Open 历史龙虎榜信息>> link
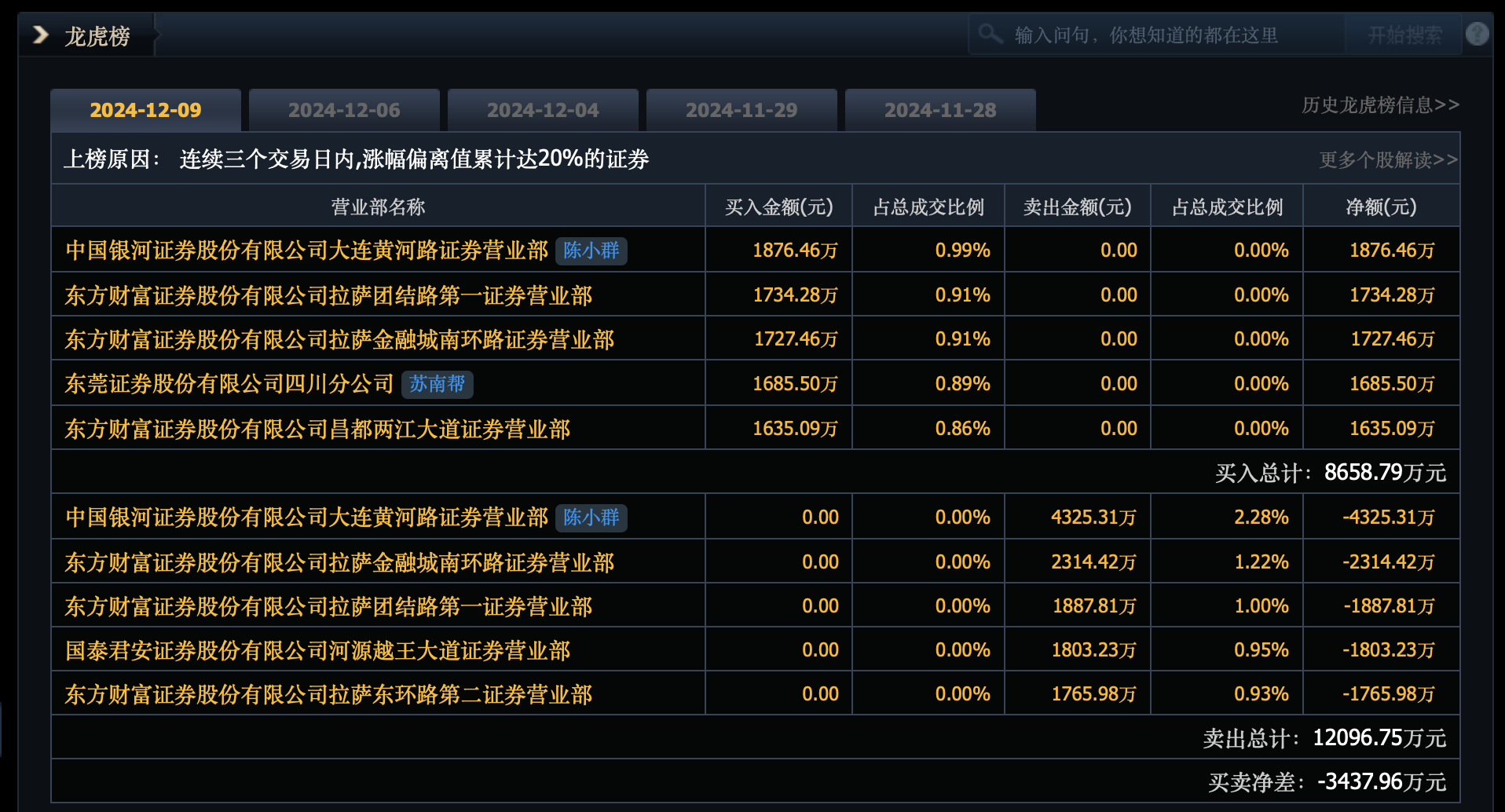The image size is (1505, 812). (1380, 105)
